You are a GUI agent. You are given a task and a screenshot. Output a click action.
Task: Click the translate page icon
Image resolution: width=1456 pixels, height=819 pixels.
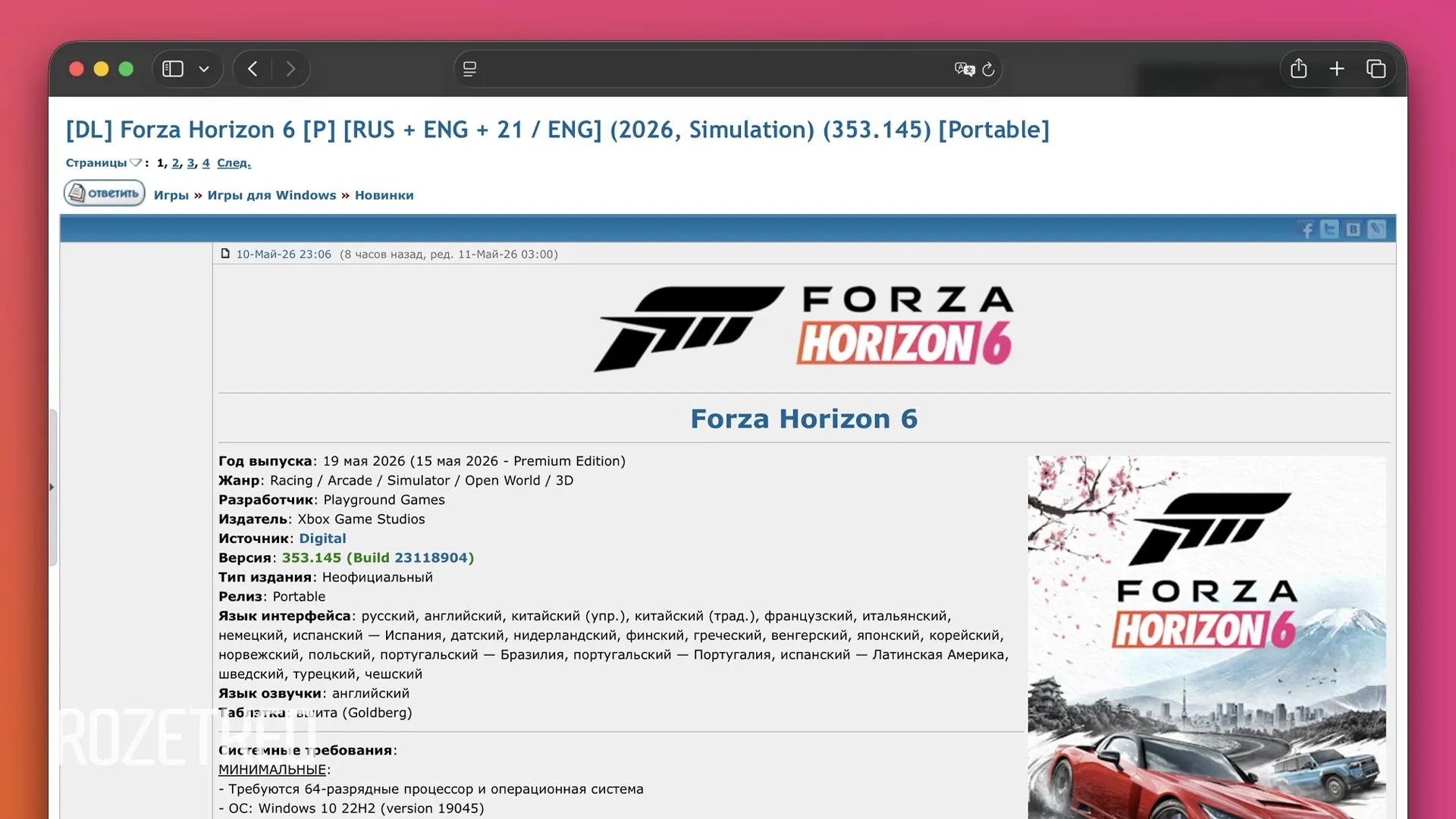coord(964,69)
